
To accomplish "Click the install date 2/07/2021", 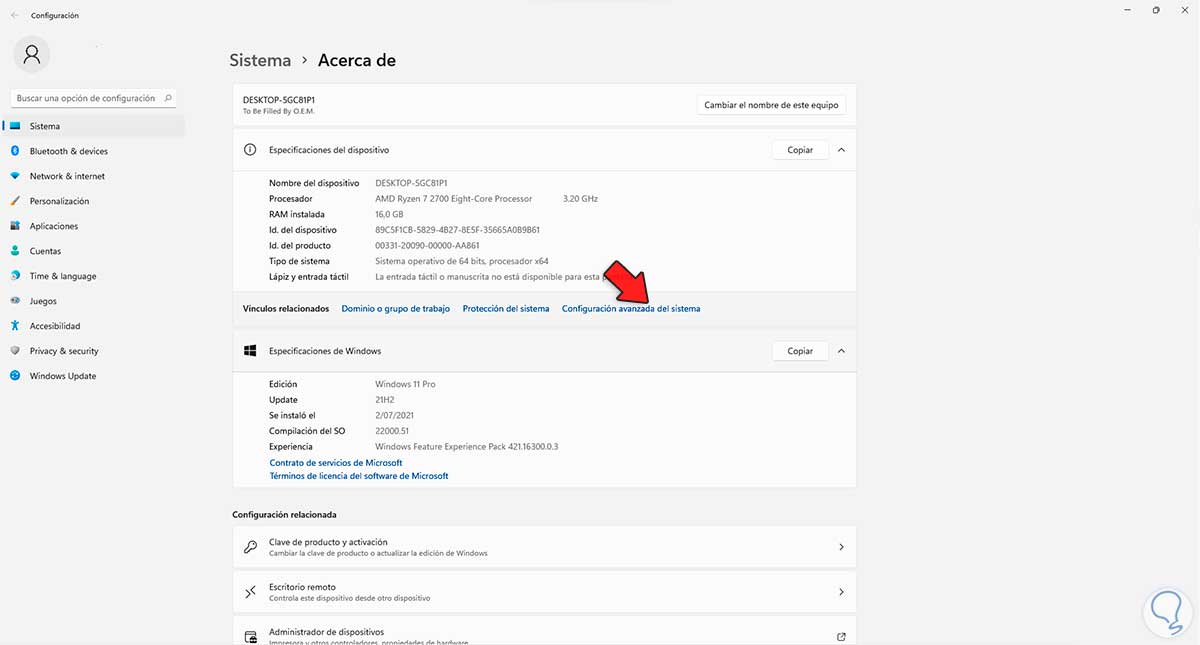I will [395, 415].
